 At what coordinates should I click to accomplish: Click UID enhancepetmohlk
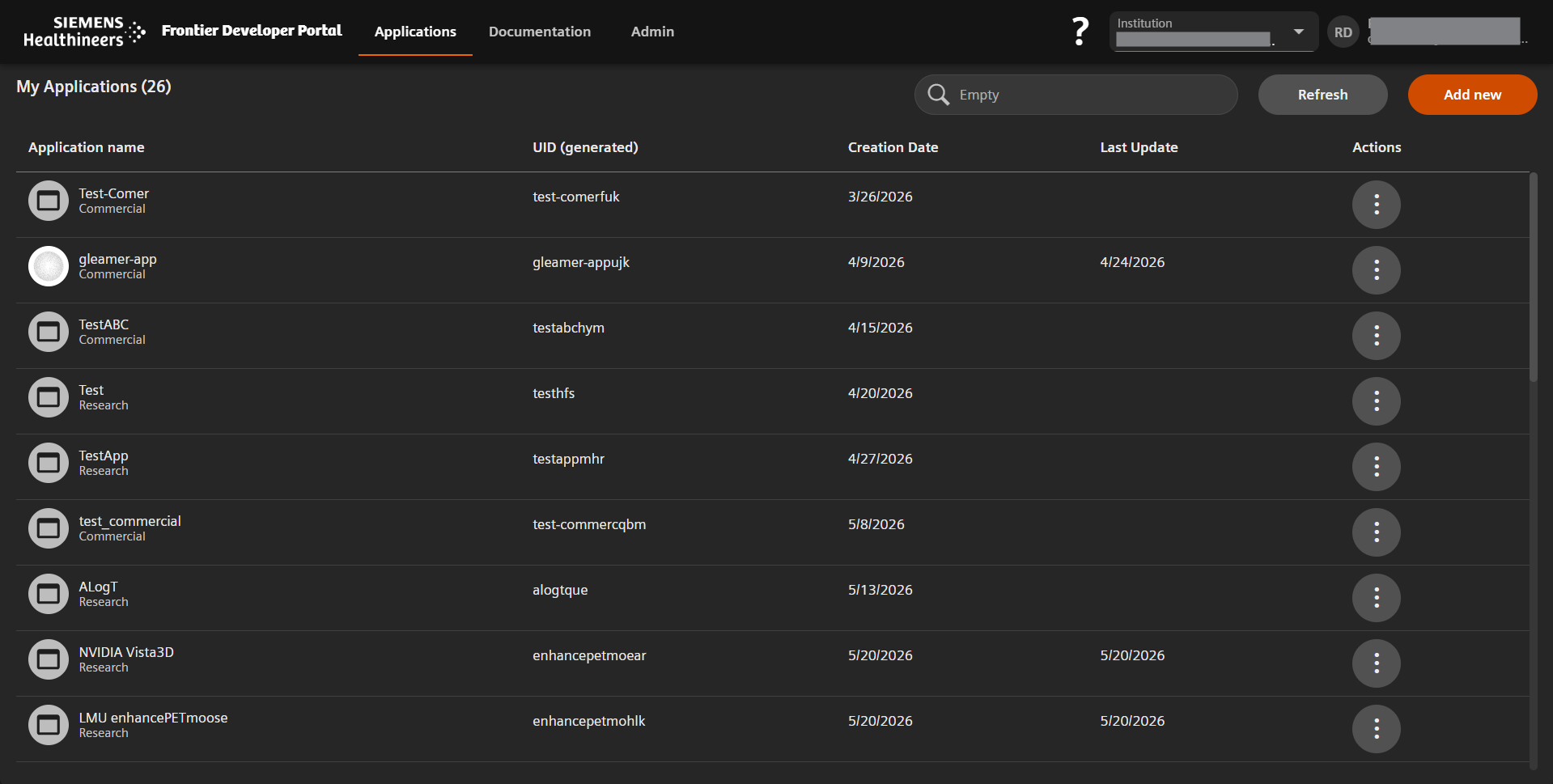click(x=588, y=721)
